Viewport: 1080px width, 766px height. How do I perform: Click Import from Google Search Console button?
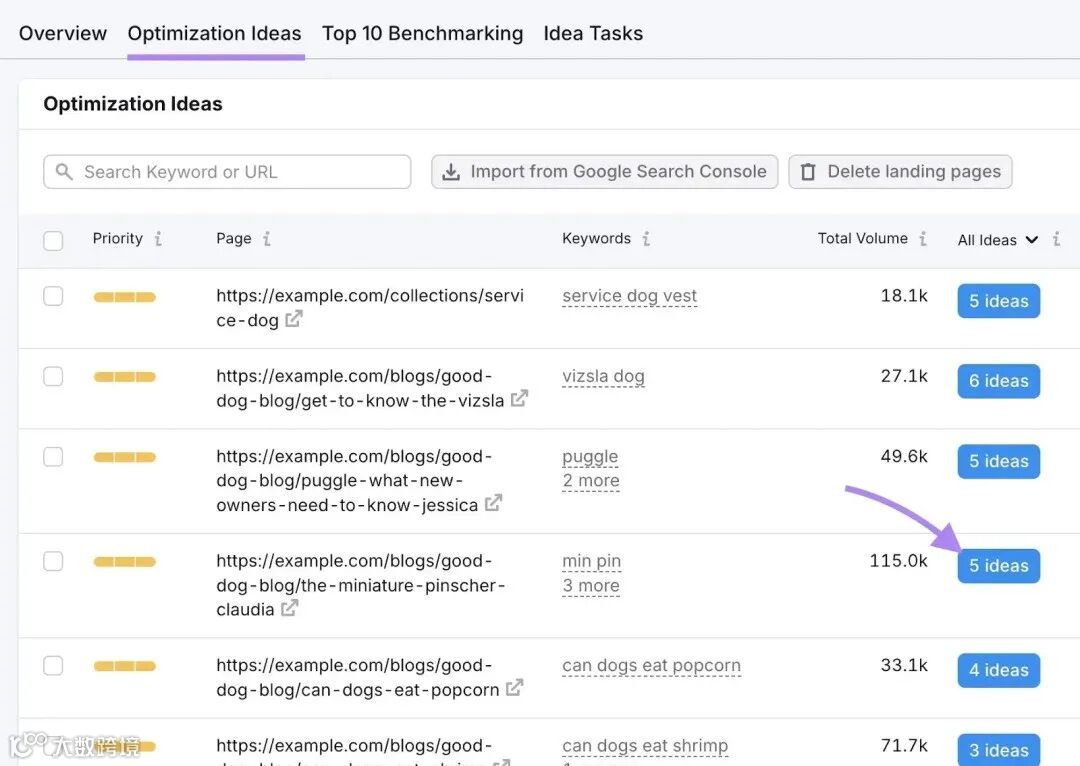(x=605, y=172)
